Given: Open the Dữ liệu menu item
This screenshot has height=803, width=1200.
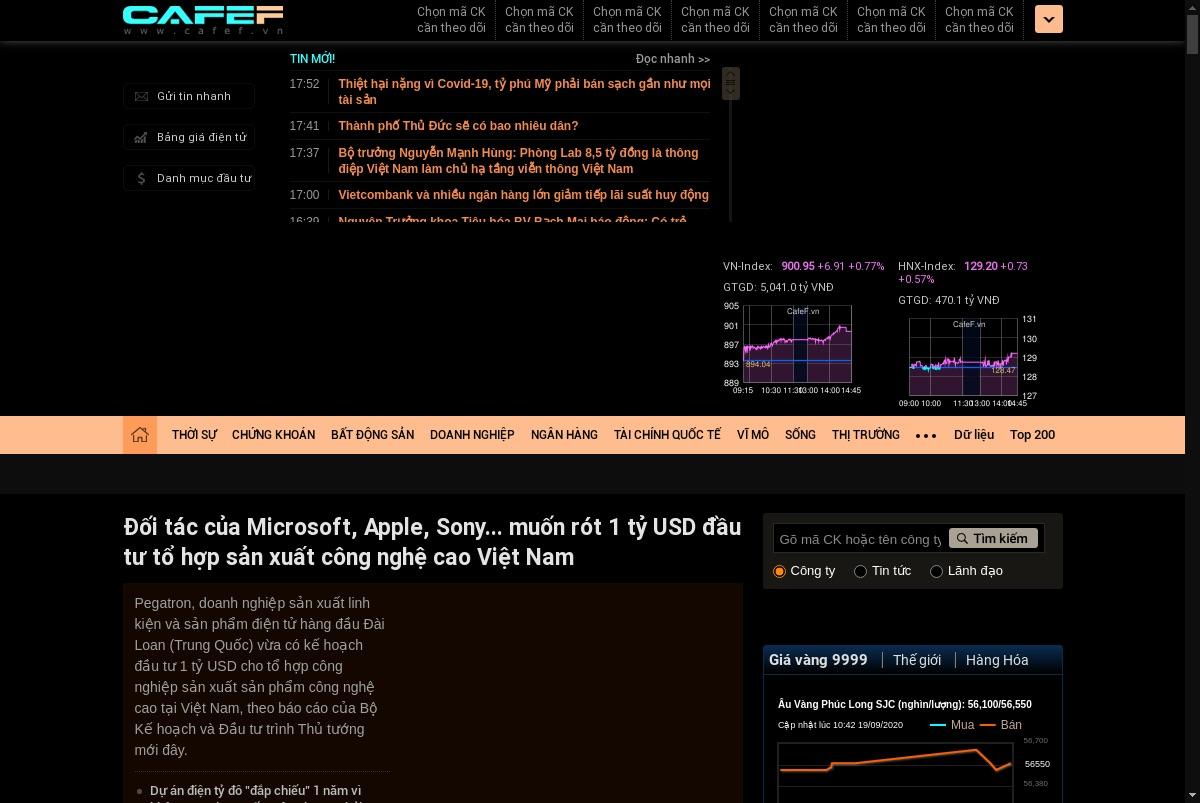Looking at the screenshot, I should [x=974, y=435].
